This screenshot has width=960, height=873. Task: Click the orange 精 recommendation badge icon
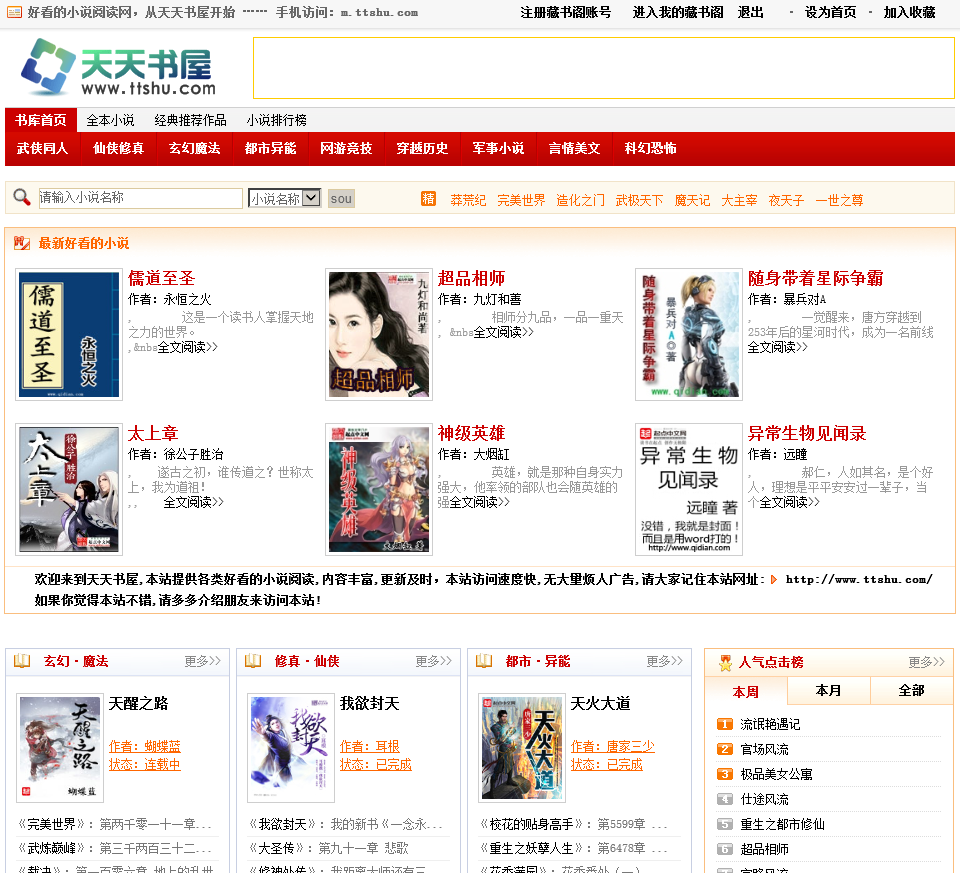[429, 199]
